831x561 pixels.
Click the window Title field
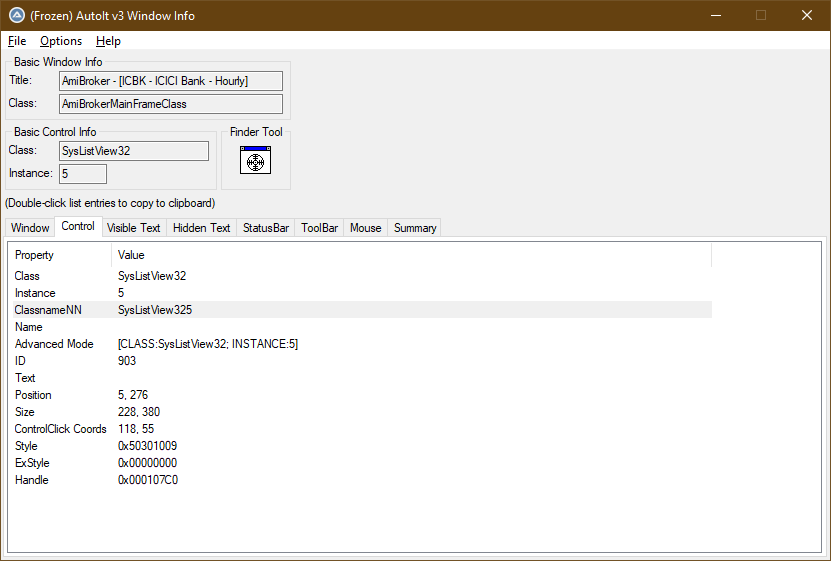(171, 81)
